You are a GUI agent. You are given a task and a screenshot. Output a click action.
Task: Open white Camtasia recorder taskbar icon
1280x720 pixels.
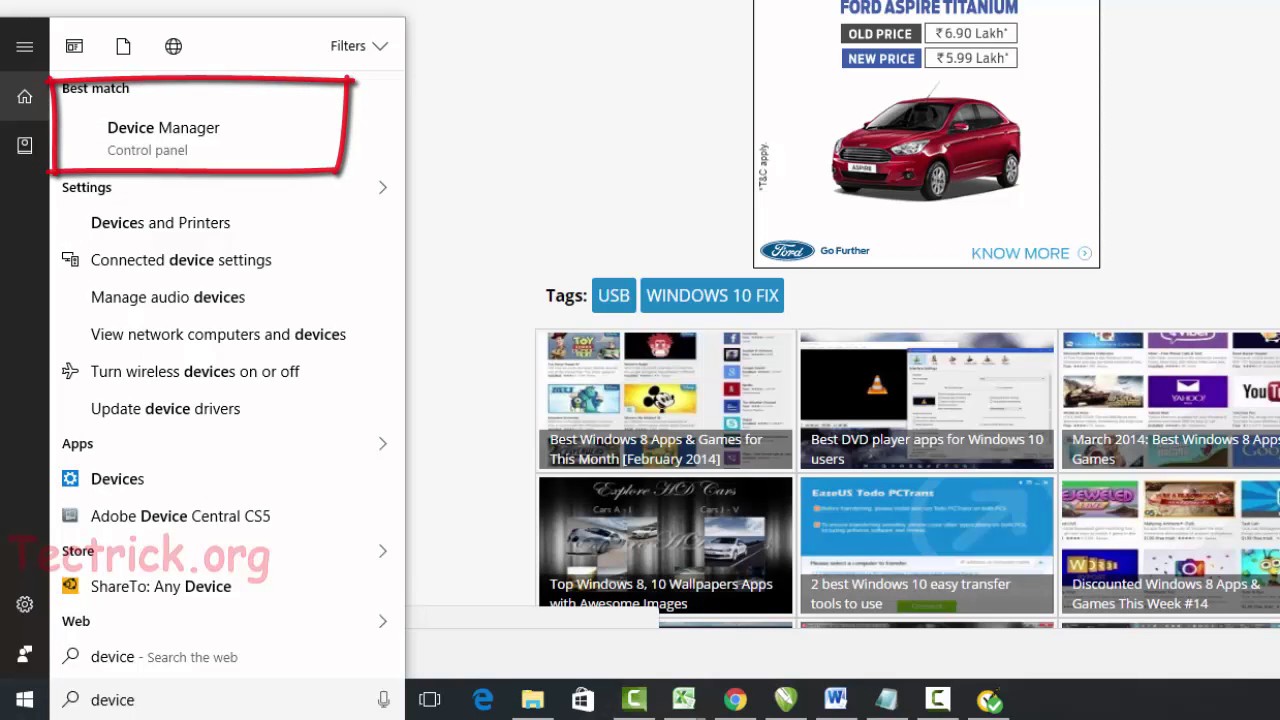point(938,700)
